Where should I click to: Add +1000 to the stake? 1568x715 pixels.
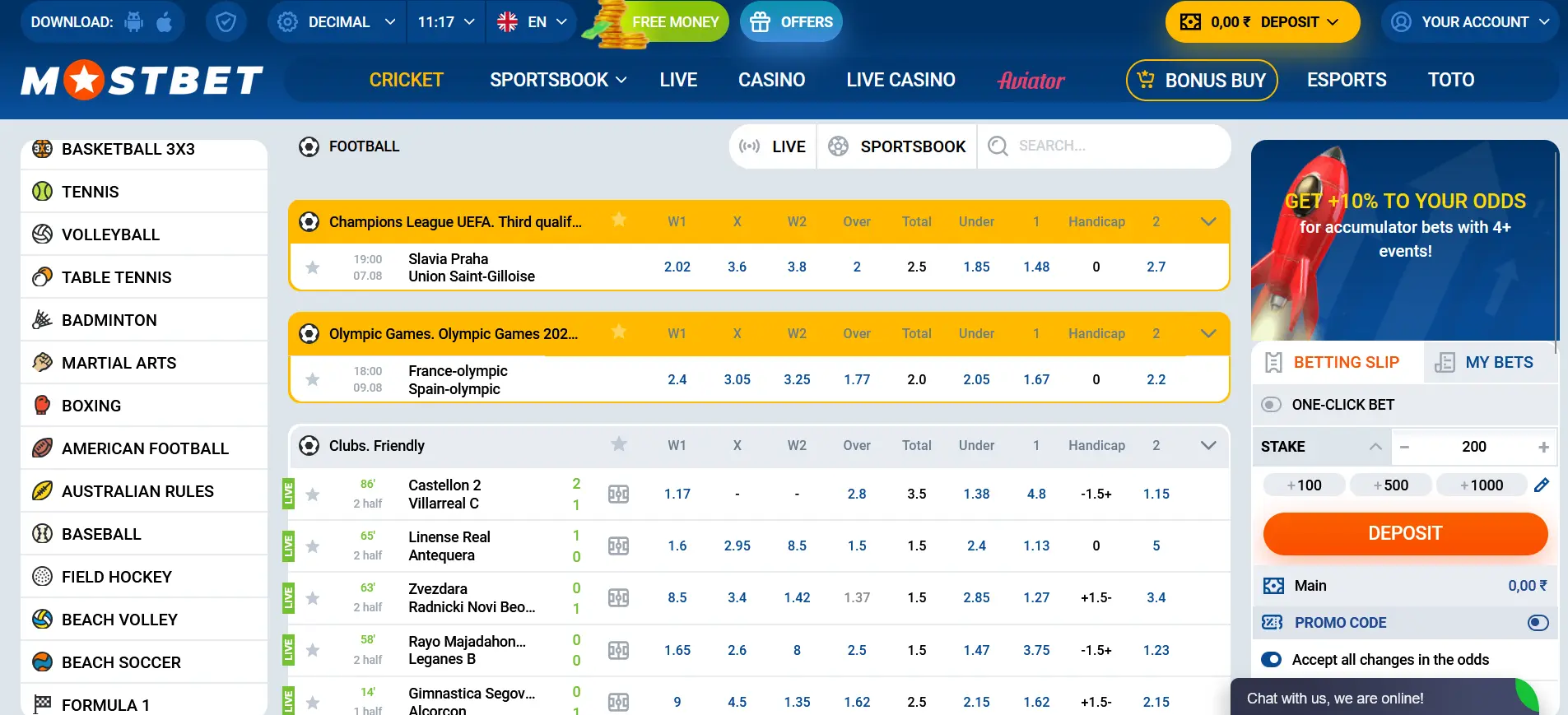[1482, 485]
